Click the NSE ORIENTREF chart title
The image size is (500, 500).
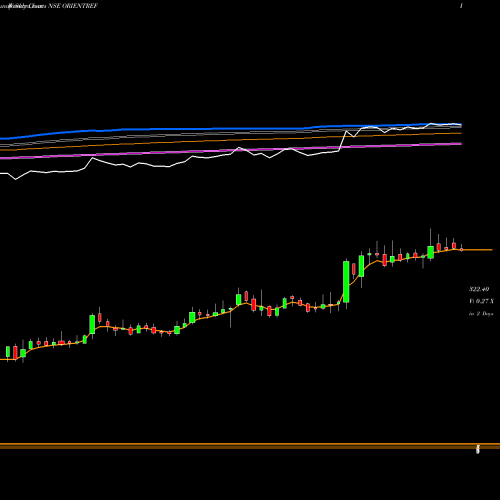pyautogui.click(x=73, y=6)
